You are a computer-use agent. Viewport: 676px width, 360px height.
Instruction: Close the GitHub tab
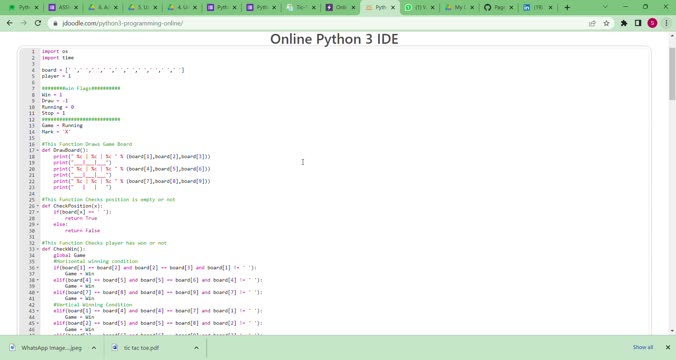click(511, 7)
